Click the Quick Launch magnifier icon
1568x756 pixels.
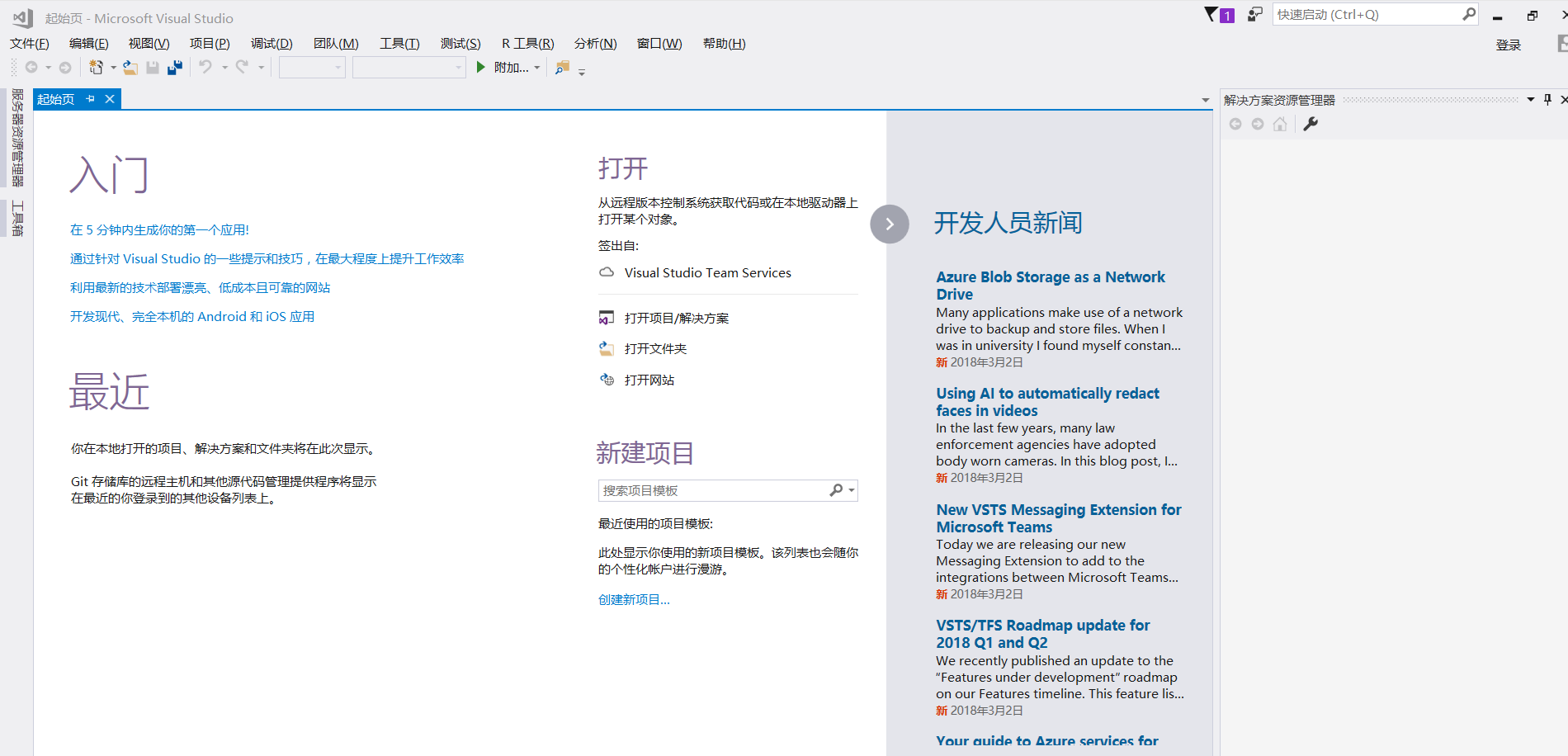tap(1469, 14)
